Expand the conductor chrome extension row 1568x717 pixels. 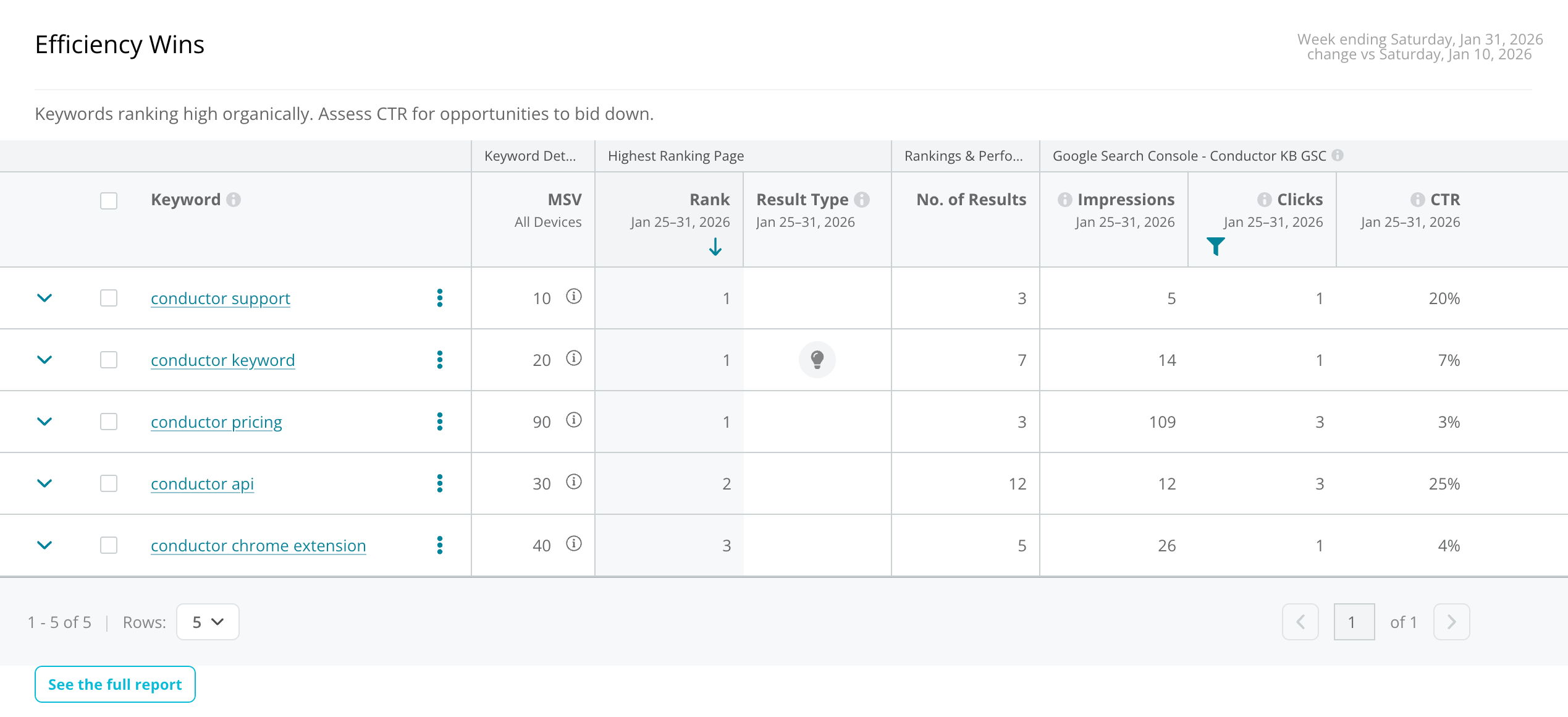[x=44, y=545]
